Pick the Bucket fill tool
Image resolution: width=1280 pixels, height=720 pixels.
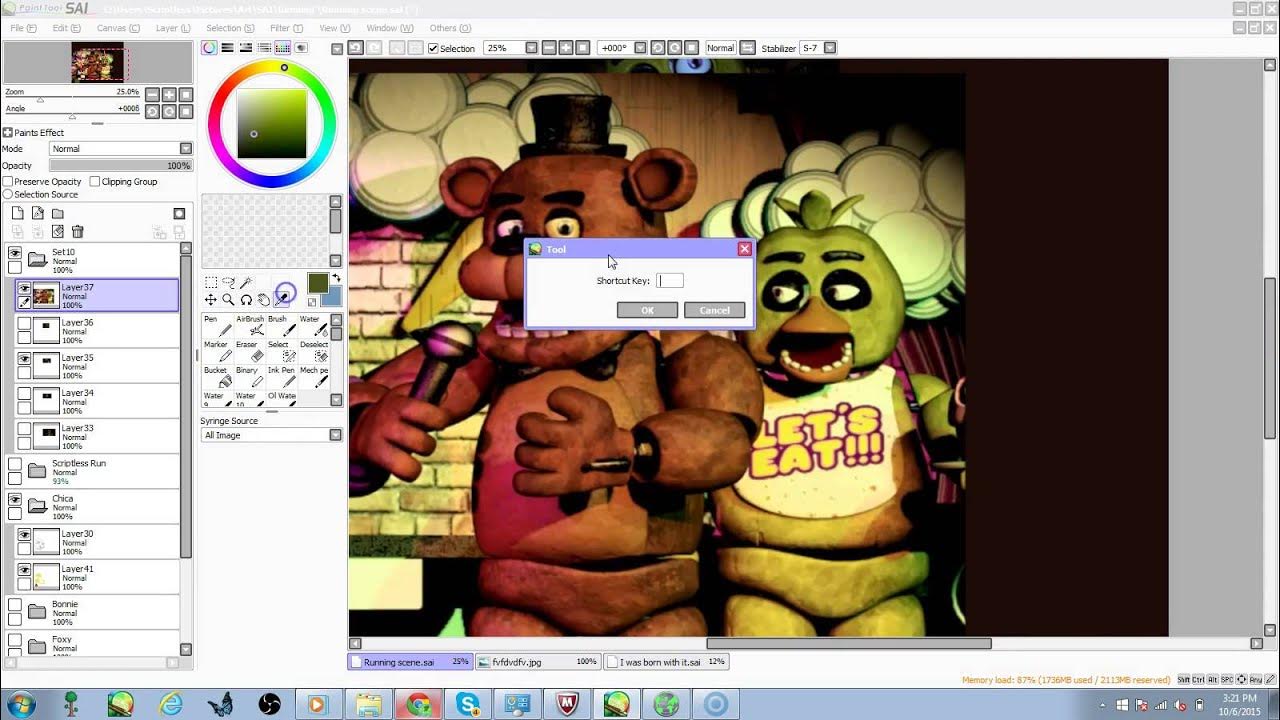click(217, 378)
